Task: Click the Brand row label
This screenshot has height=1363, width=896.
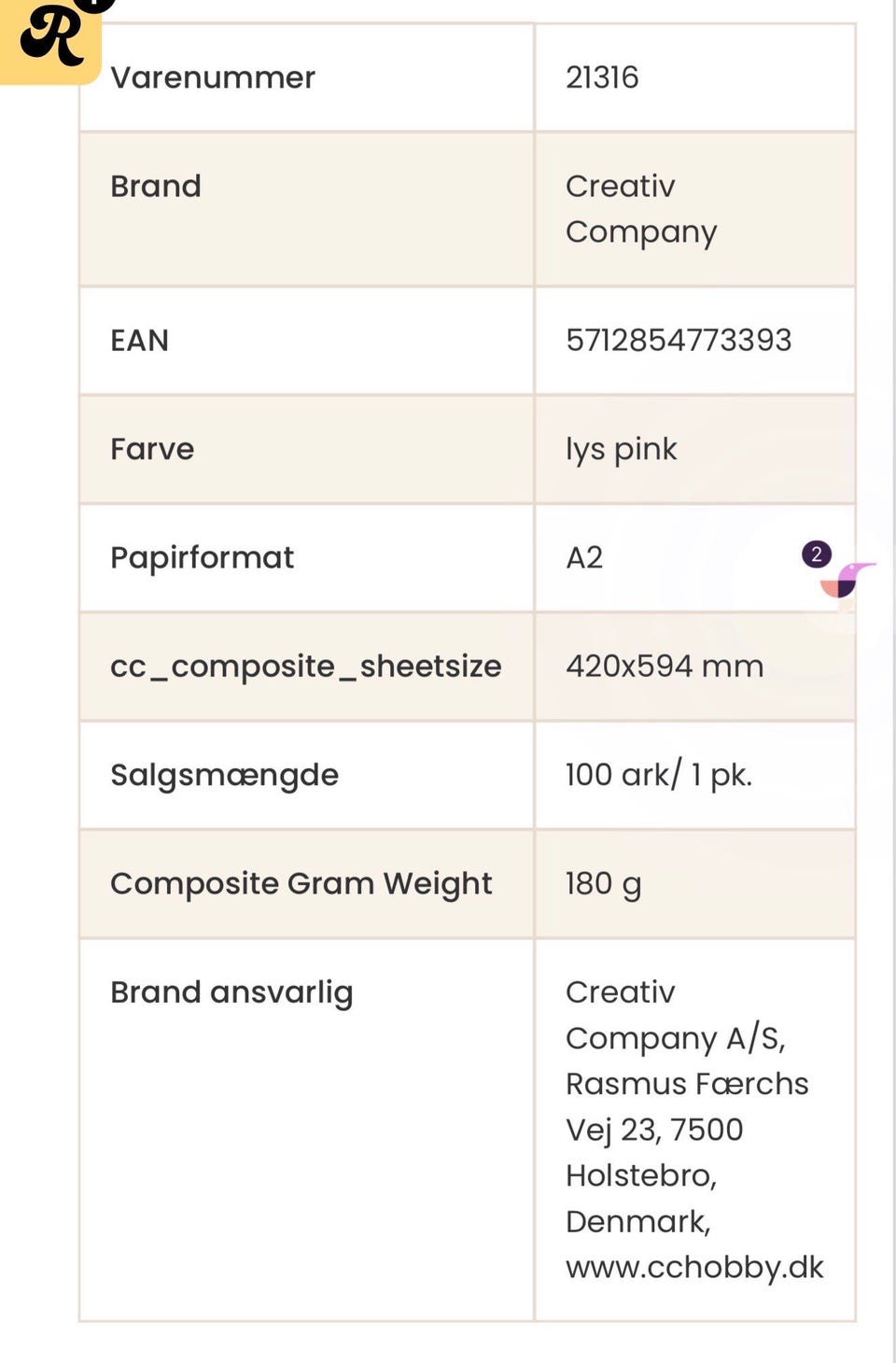Action: pyautogui.click(x=156, y=186)
